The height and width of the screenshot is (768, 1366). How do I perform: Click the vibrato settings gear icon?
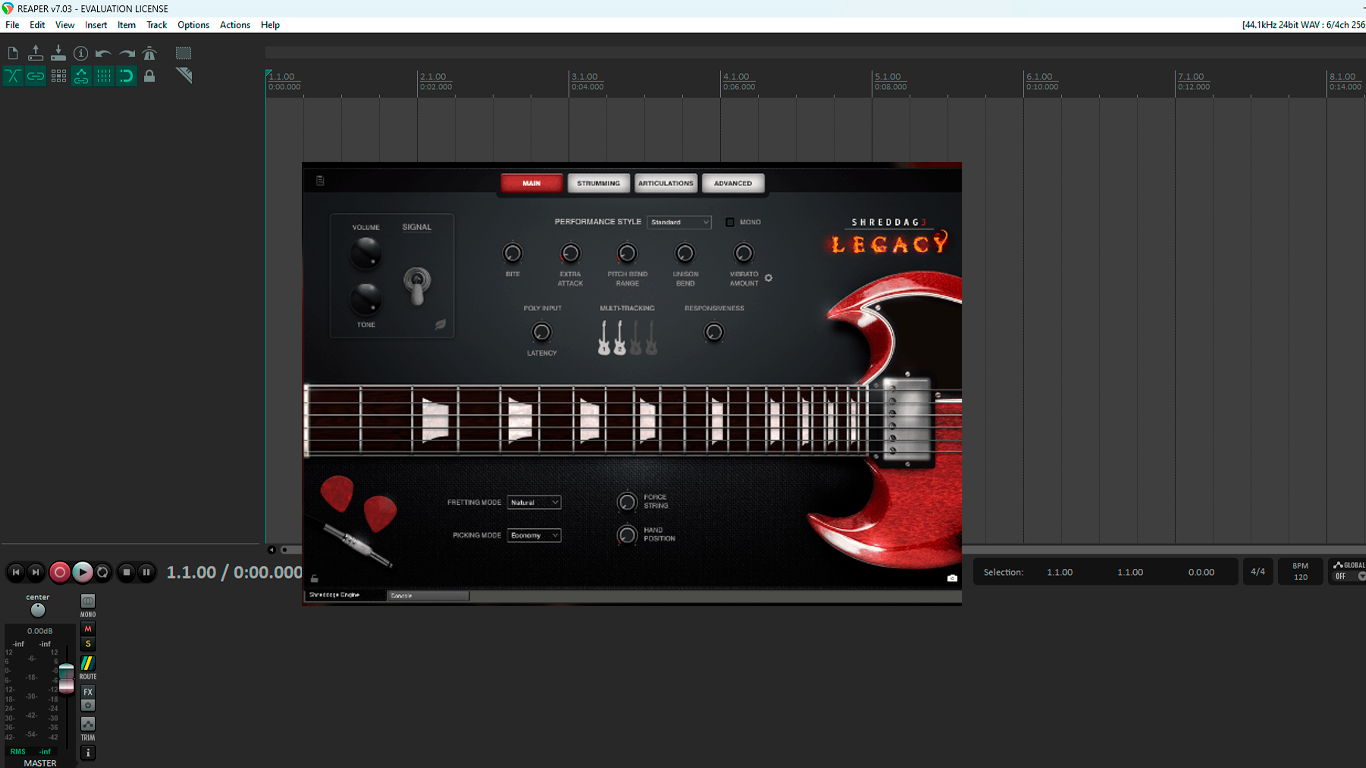coord(768,278)
